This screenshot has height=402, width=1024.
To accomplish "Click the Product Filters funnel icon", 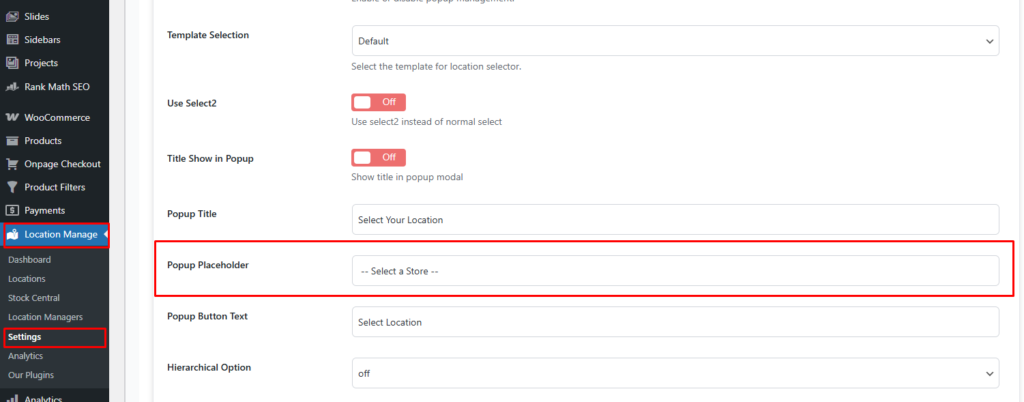I will 12,187.
